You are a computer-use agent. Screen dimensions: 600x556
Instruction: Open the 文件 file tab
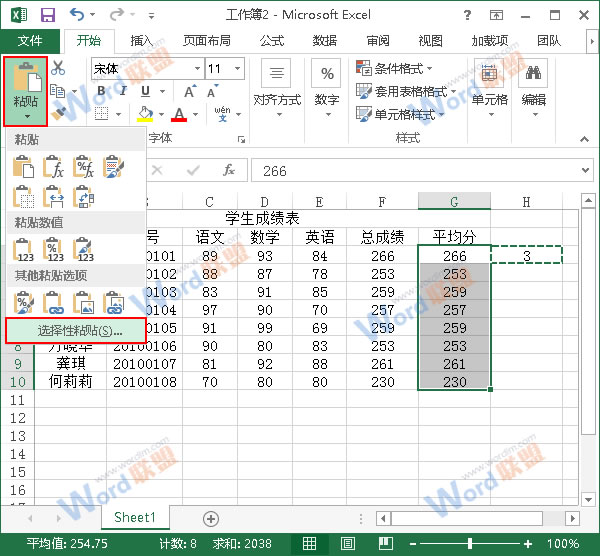30,41
